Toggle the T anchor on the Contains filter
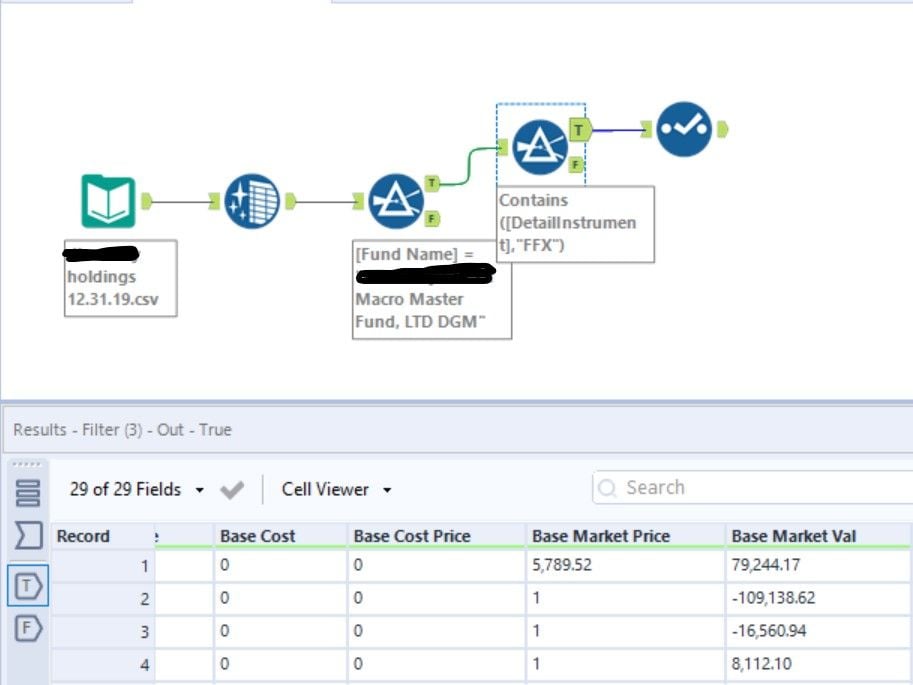The height and width of the screenshot is (685, 913). [577, 128]
